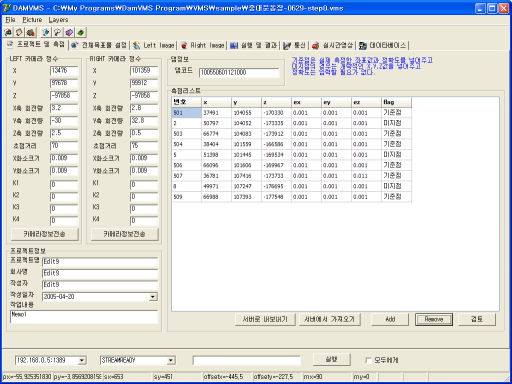The height and width of the screenshot is (384, 512).
Task: Switch to the 실시간영상 tab
Action: point(332,45)
